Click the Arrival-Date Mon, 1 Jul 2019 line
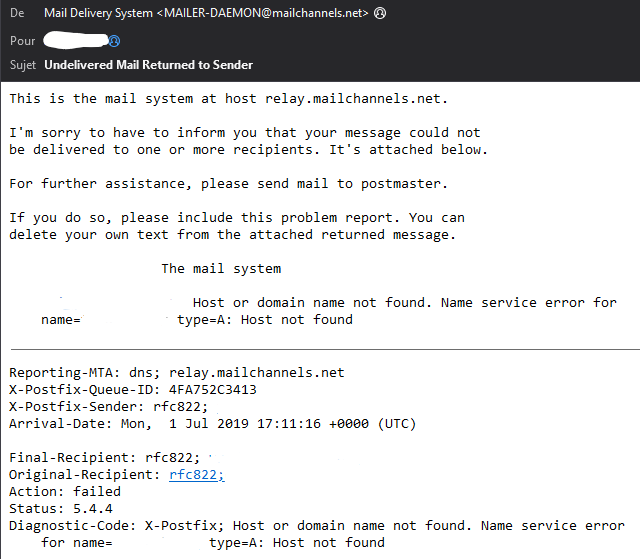The image size is (640, 559). [x=213, y=424]
